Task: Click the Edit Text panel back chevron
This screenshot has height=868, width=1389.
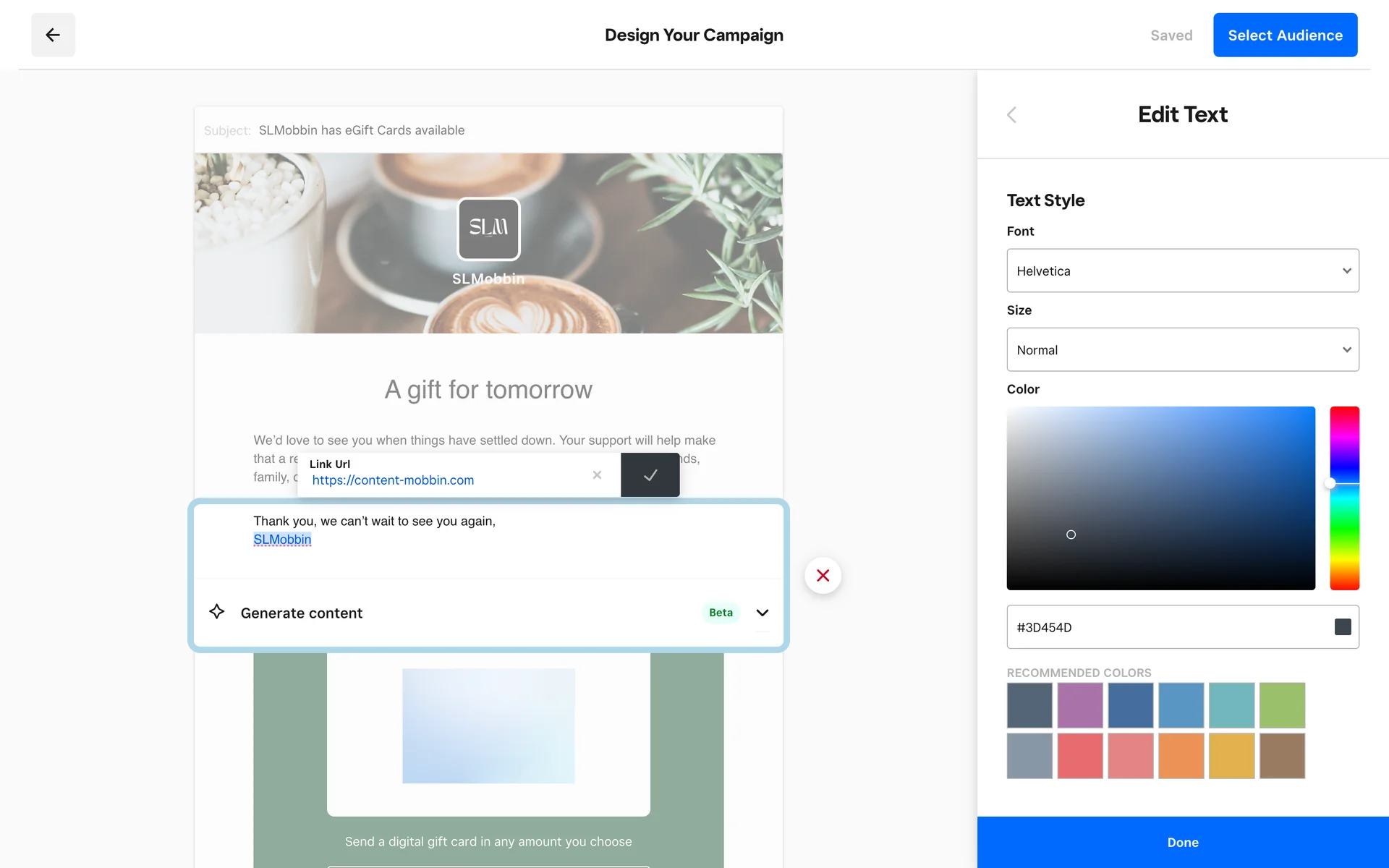Action: [1012, 115]
